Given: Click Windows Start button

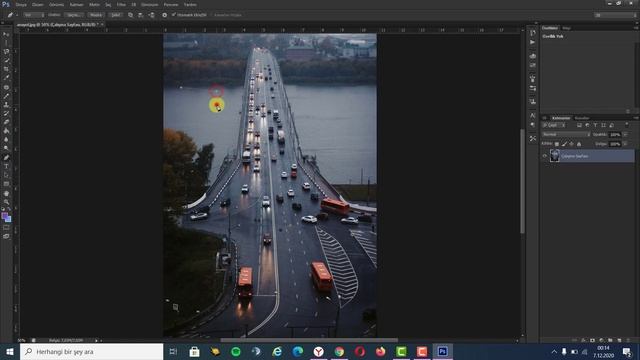Looking at the screenshot, I should pyautogui.click(x=10, y=351).
